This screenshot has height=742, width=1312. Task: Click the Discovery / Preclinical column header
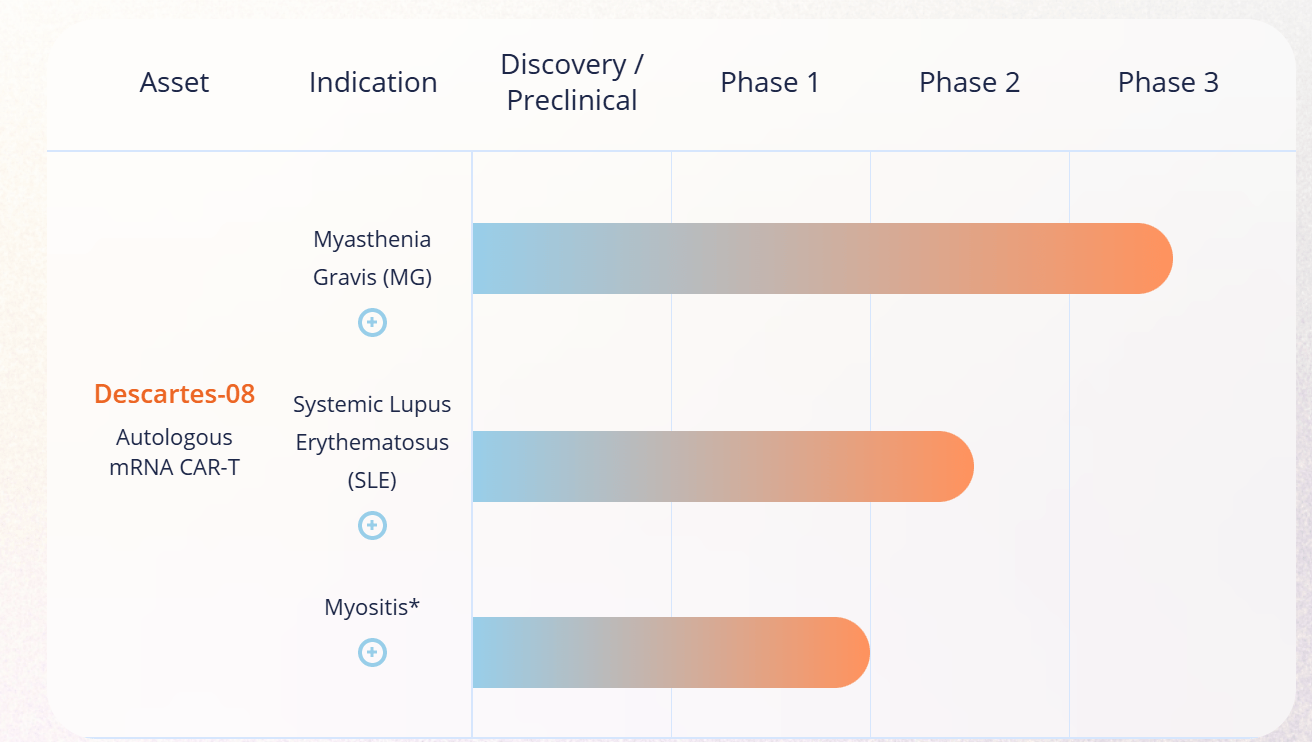(x=572, y=82)
